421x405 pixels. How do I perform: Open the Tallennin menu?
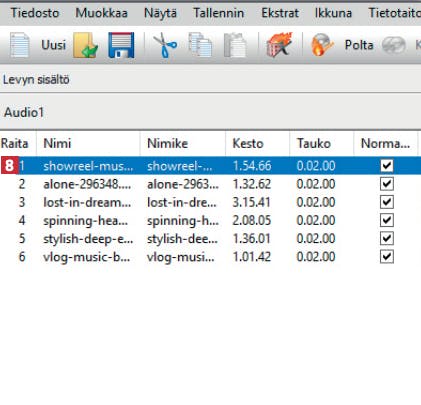(x=219, y=13)
